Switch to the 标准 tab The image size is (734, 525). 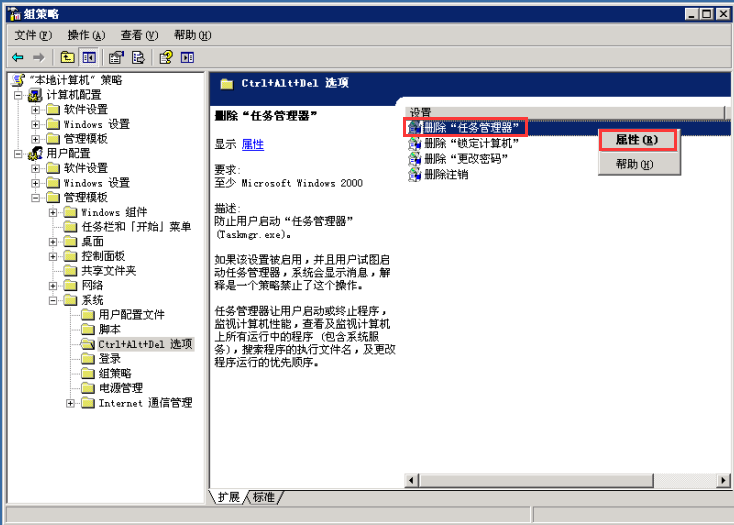pos(264,497)
